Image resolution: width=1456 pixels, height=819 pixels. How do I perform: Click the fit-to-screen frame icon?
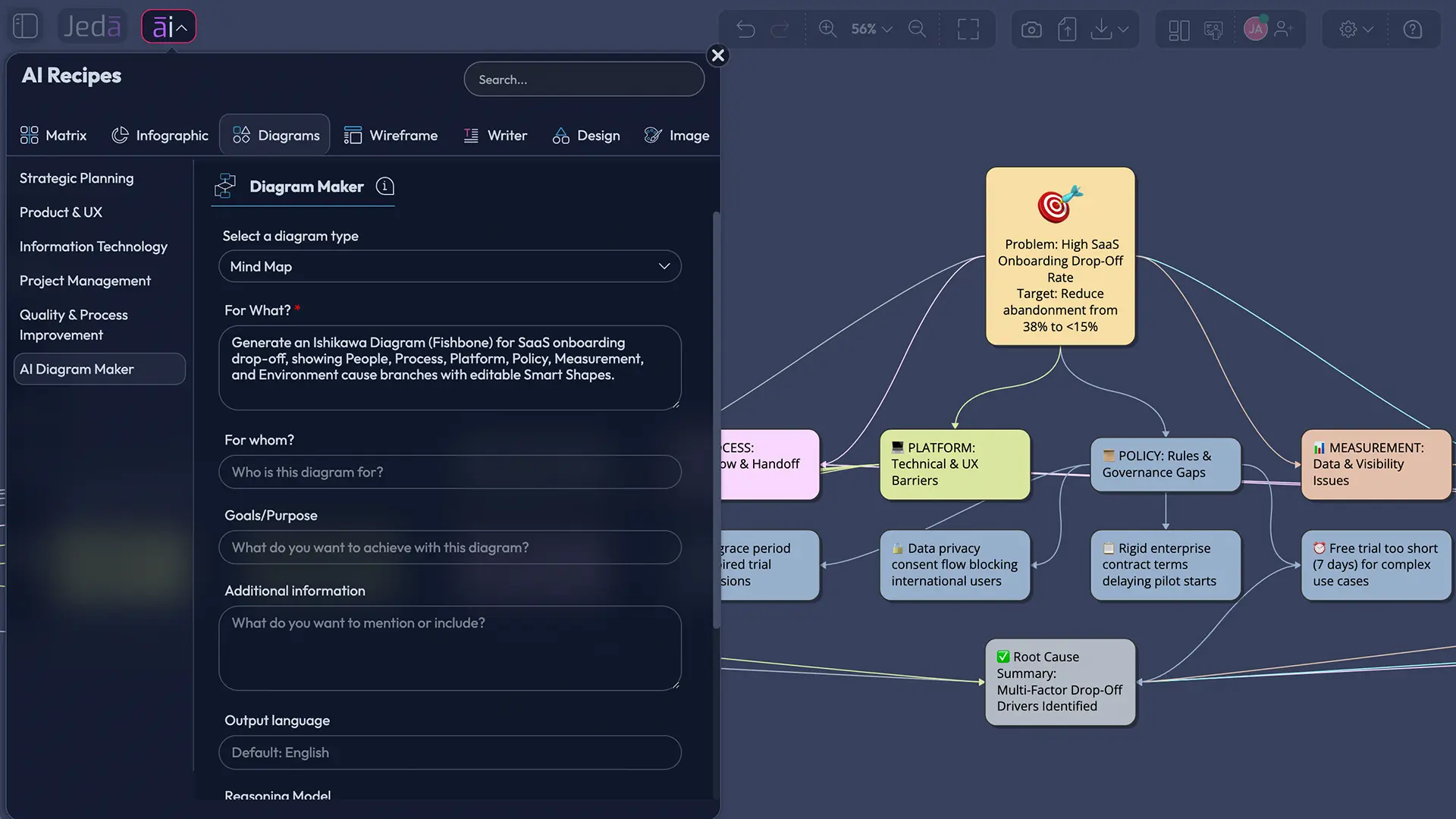tap(968, 30)
